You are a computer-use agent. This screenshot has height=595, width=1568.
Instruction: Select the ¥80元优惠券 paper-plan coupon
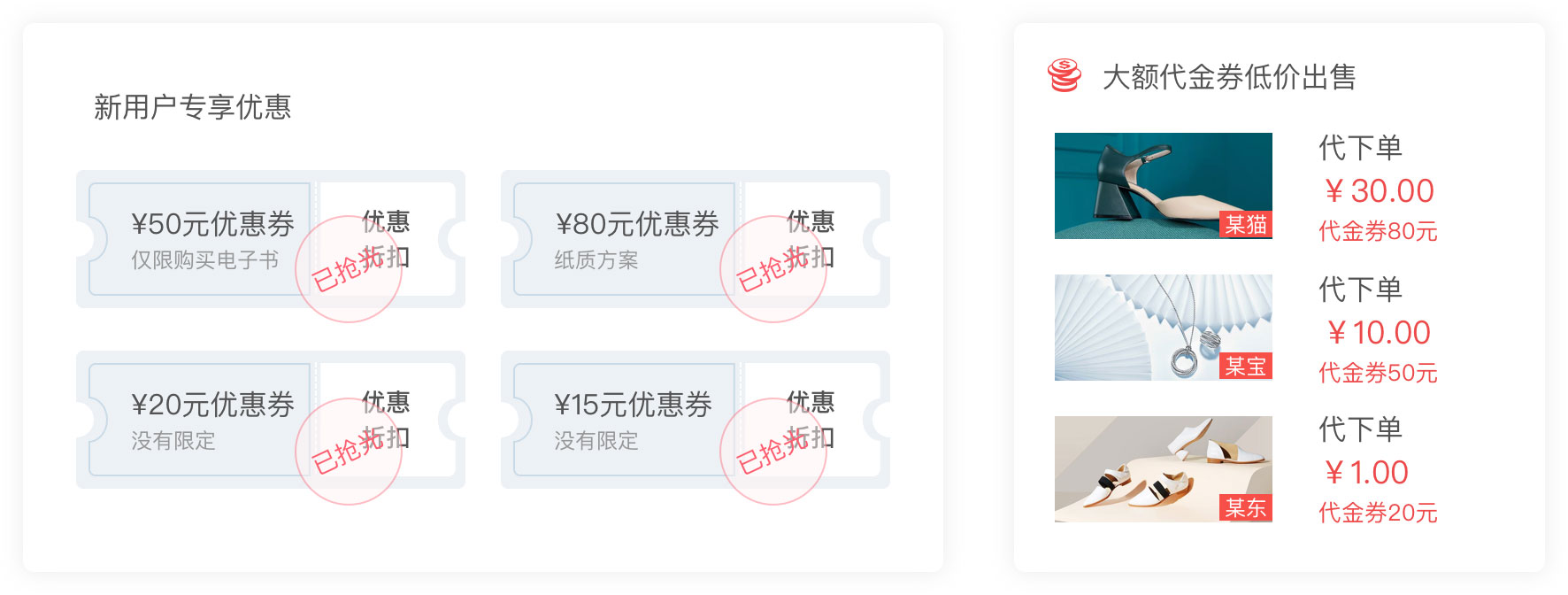(696, 239)
